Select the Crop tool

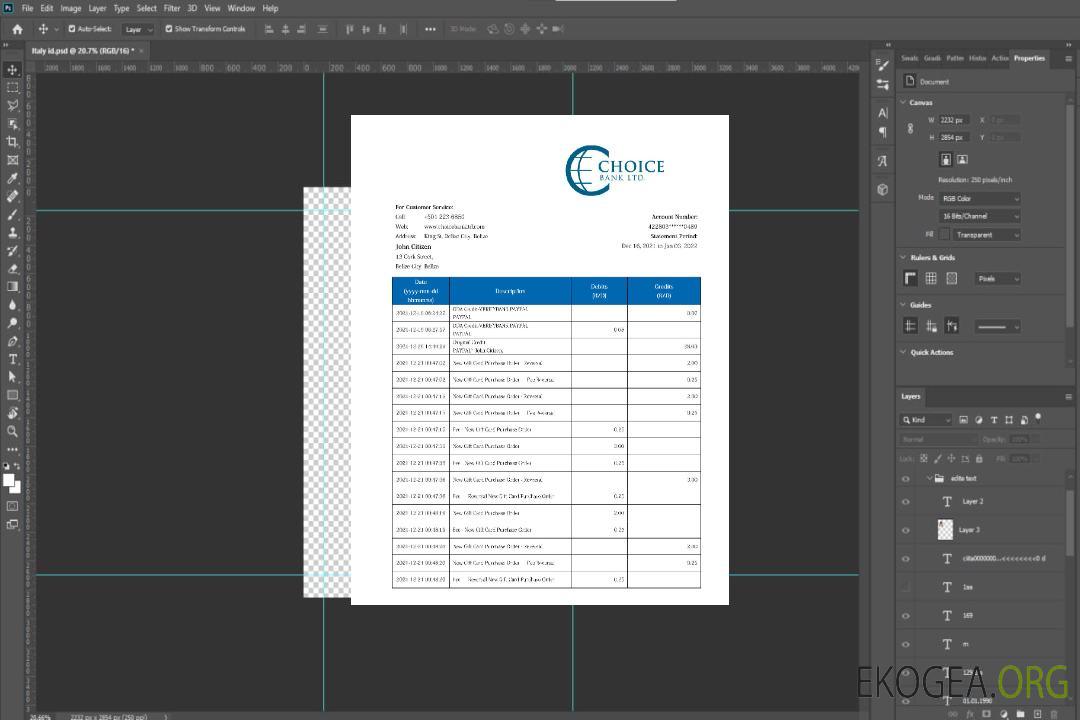pos(12,142)
